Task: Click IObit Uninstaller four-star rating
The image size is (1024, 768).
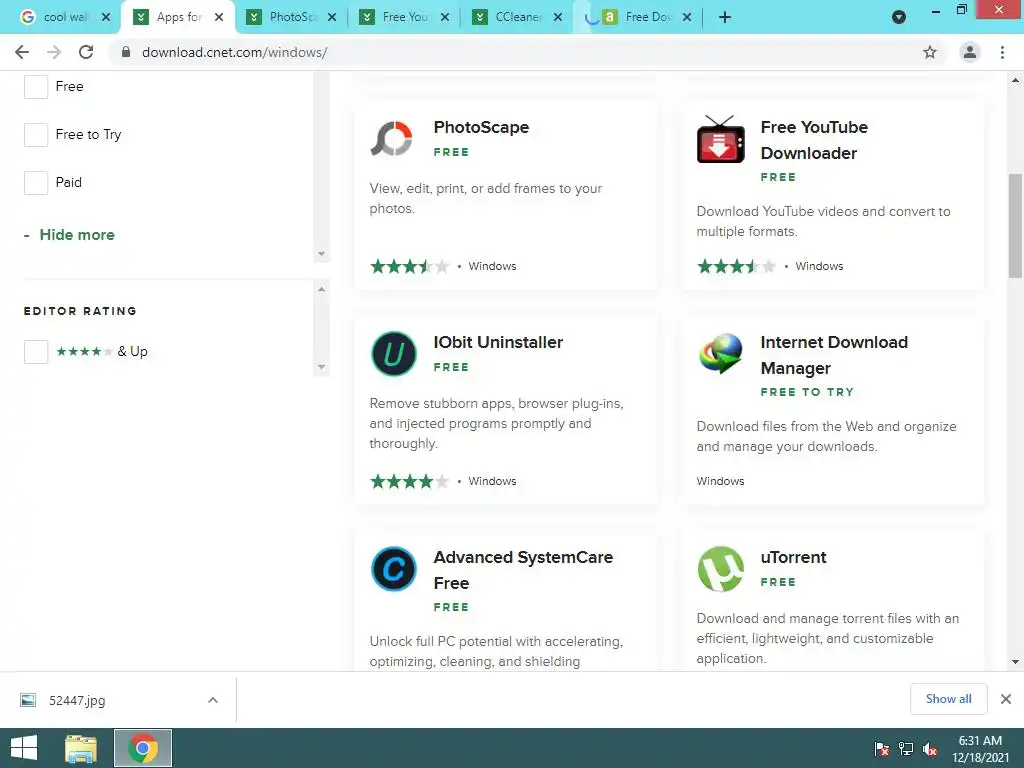Action: tap(409, 481)
